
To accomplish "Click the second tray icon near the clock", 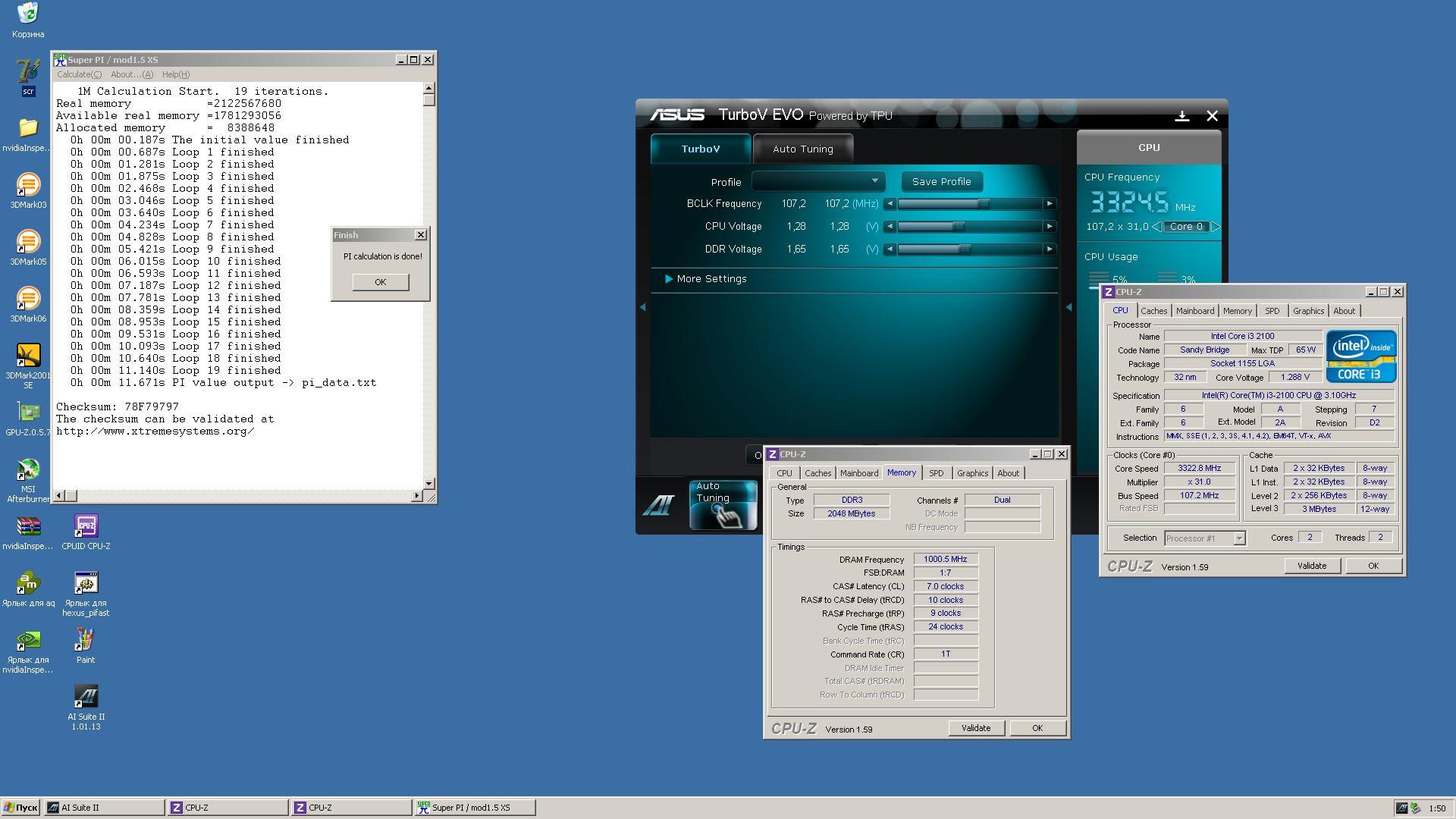I will click(1415, 808).
